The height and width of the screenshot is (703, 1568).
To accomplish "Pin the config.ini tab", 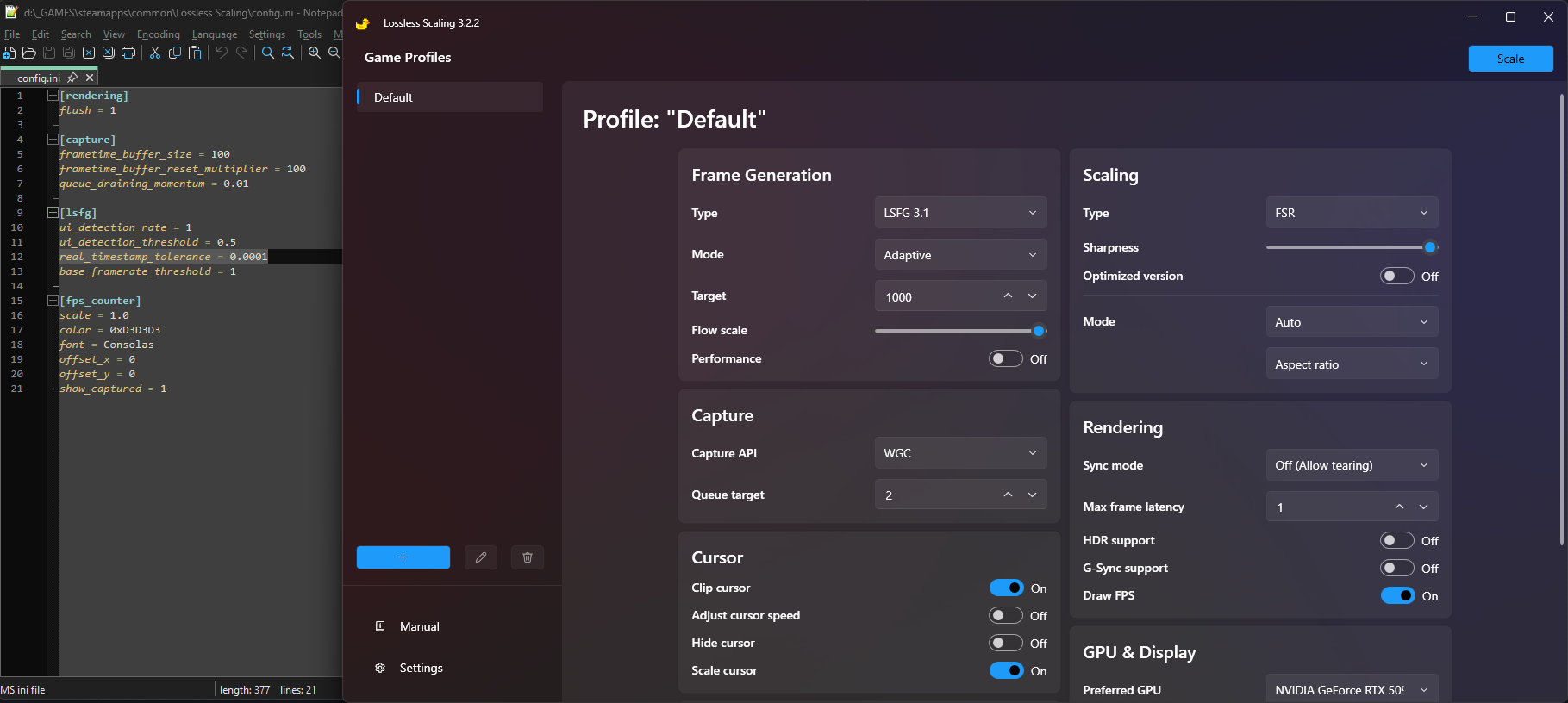I will (72, 78).
